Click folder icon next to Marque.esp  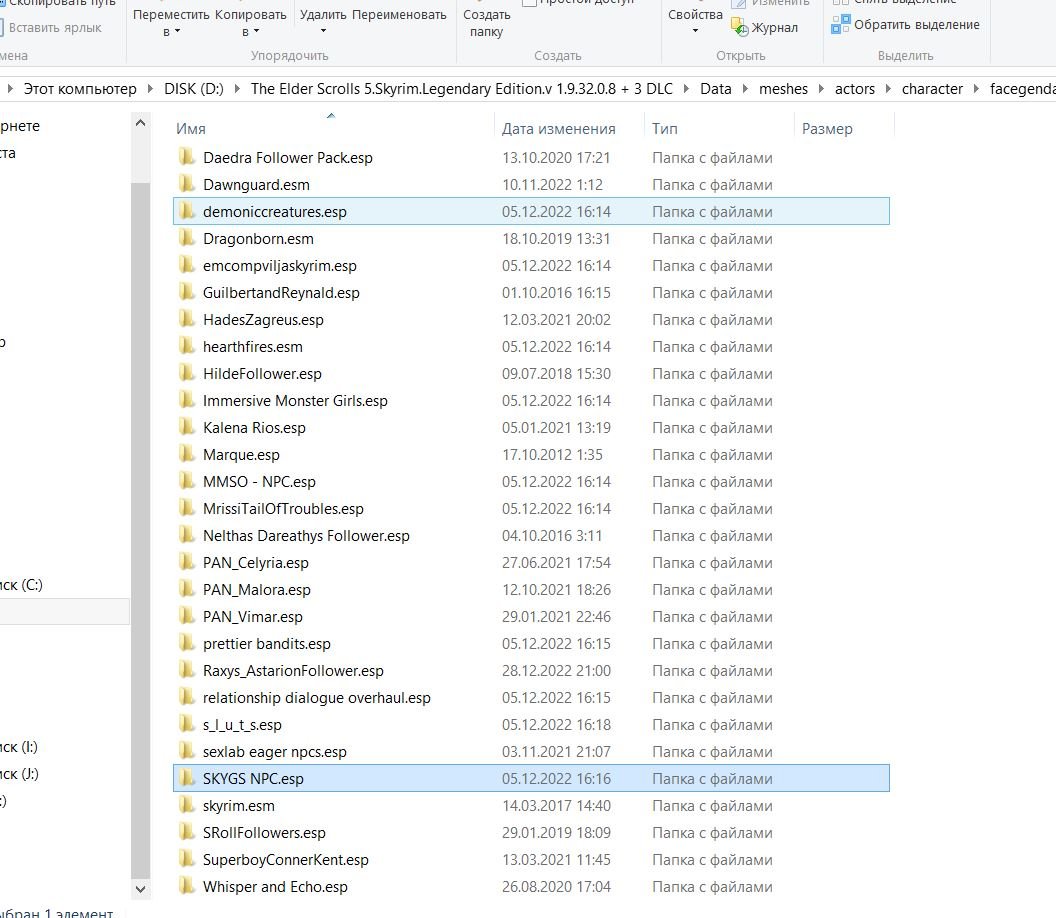click(x=186, y=454)
